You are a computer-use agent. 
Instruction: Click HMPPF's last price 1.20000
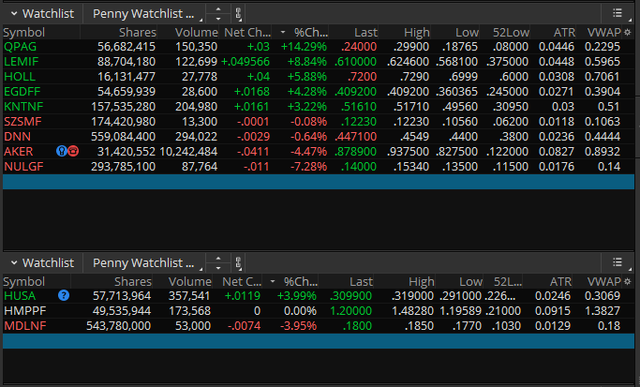(x=351, y=311)
